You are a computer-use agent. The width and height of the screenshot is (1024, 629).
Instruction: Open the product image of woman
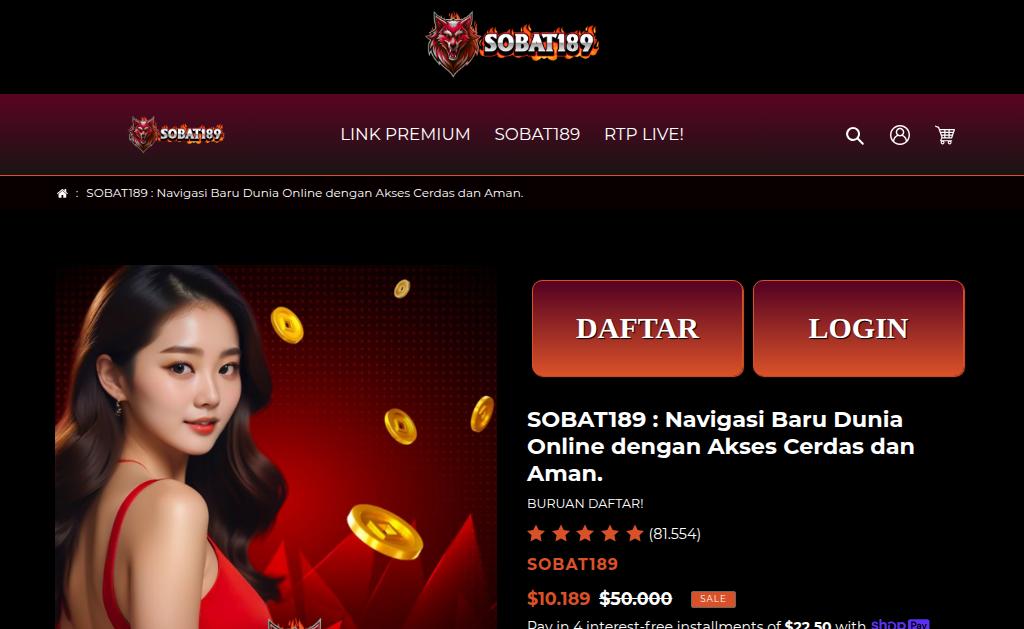pos(276,447)
